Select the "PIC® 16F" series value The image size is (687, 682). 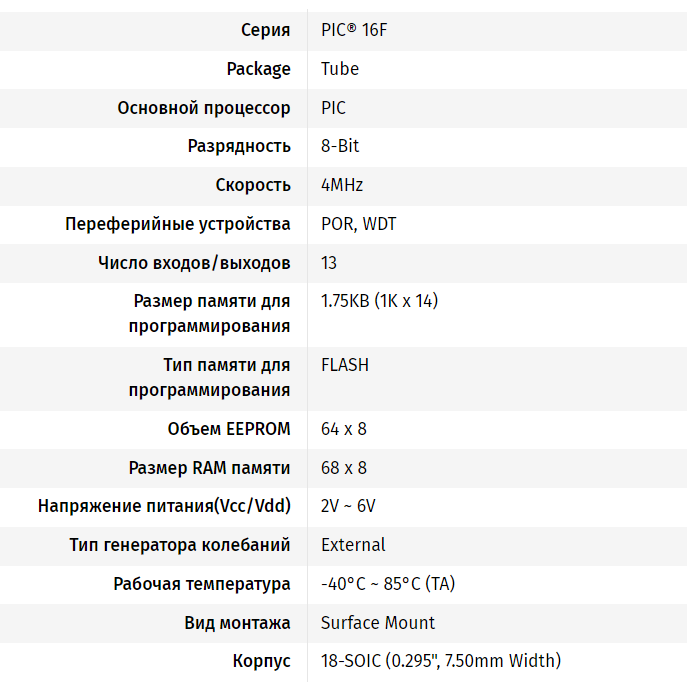(355, 30)
